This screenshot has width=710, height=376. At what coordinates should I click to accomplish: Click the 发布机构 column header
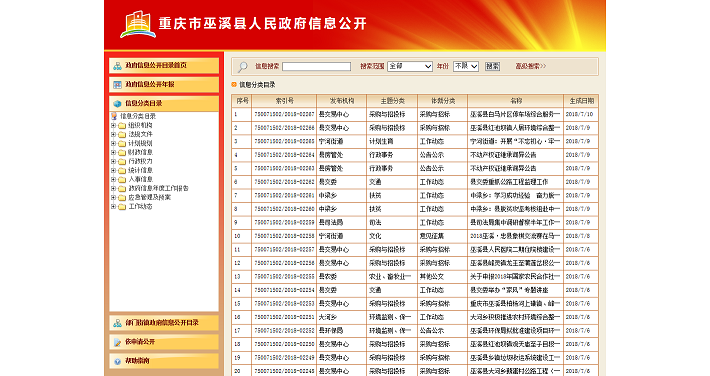(x=342, y=101)
